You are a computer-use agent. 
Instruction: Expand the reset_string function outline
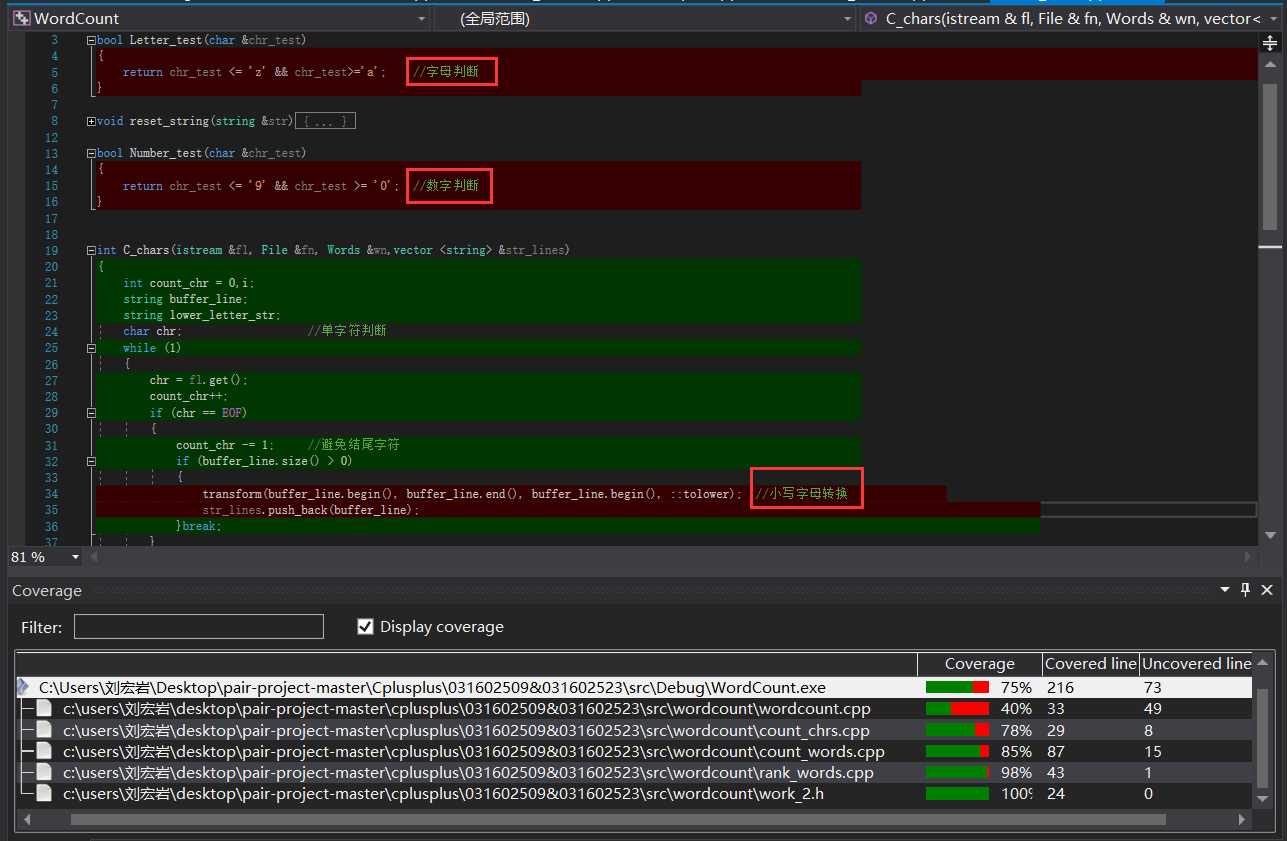91,121
